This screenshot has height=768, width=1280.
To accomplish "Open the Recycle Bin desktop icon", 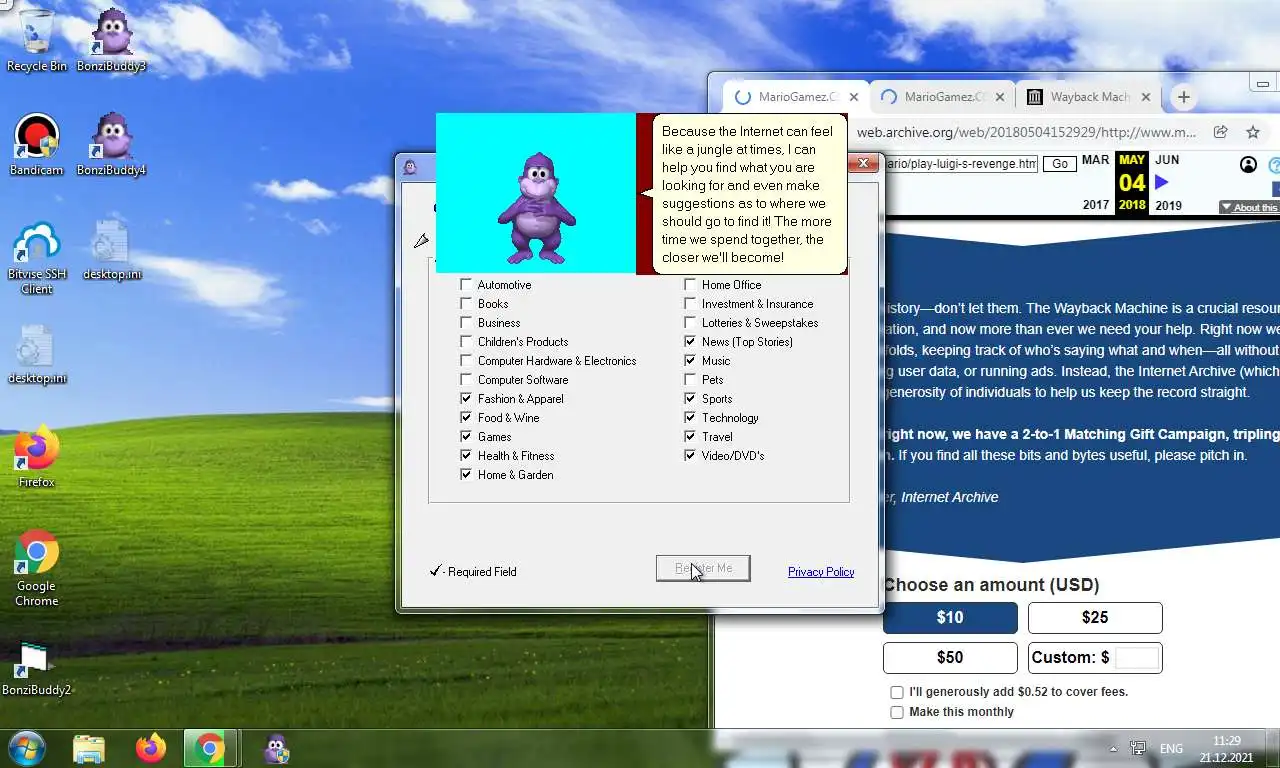I will click(37, 40).
